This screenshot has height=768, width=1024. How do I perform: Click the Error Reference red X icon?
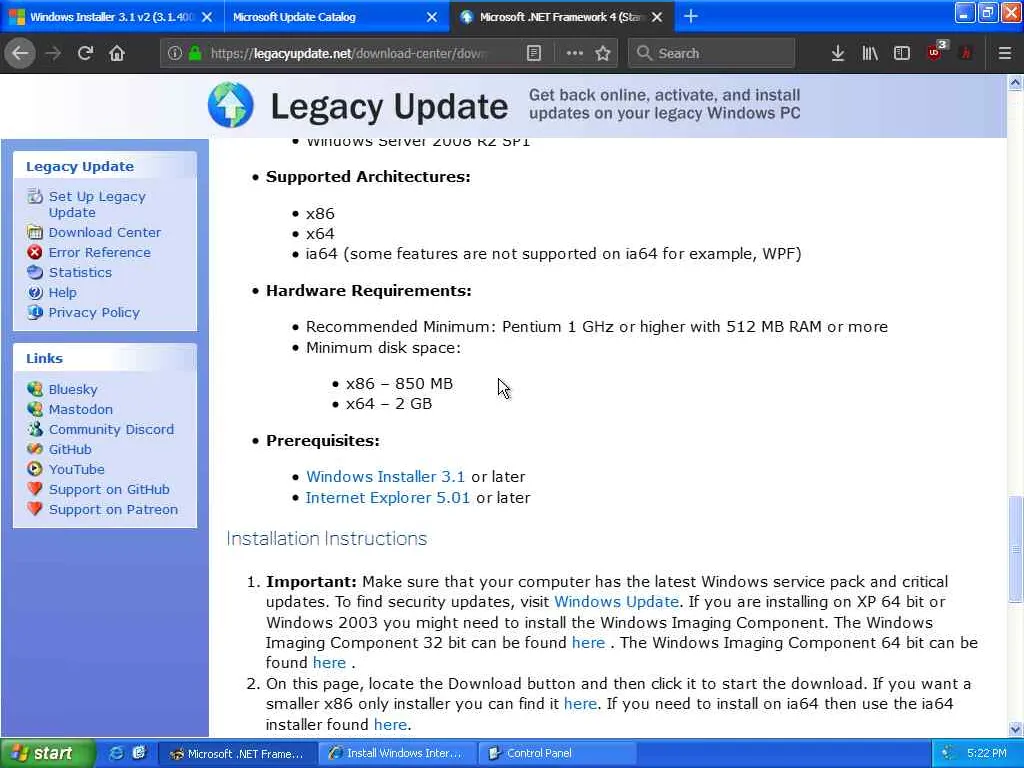(x=35, y=252)
